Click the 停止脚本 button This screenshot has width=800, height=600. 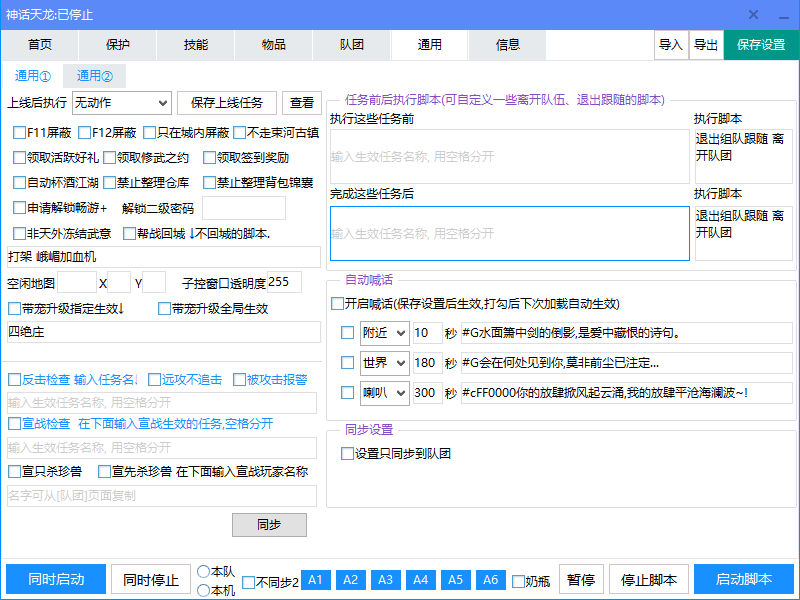click(649, 579)
